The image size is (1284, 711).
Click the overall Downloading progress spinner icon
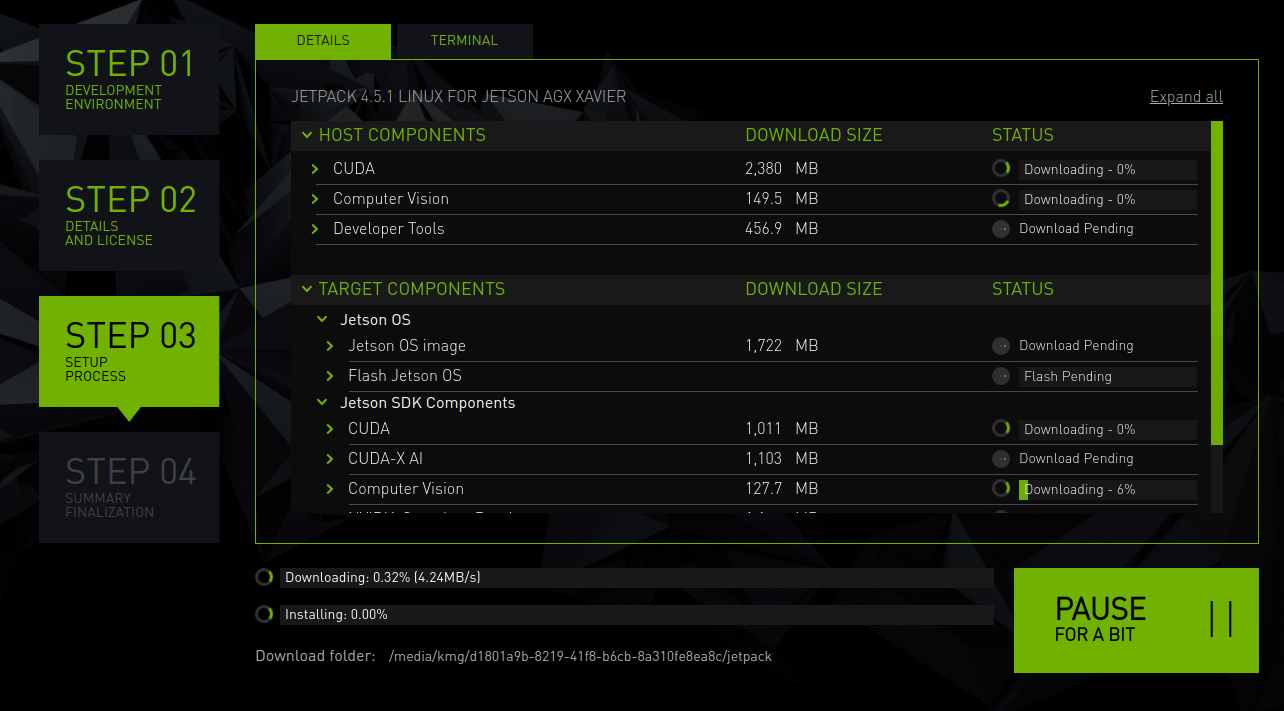pos(264,577)
